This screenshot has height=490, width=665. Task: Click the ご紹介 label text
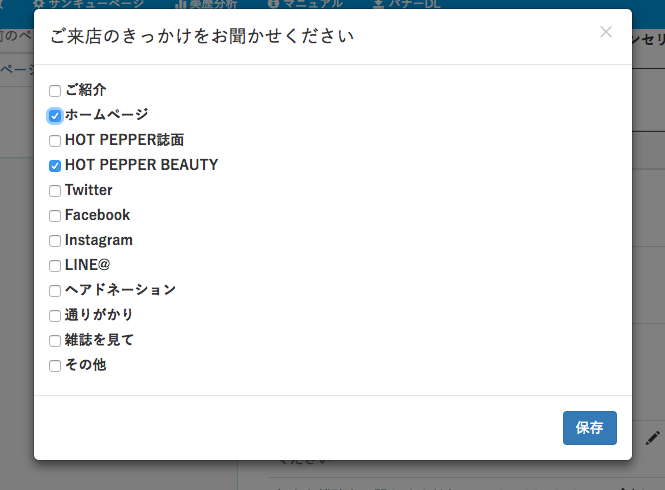tap(86, 90)
